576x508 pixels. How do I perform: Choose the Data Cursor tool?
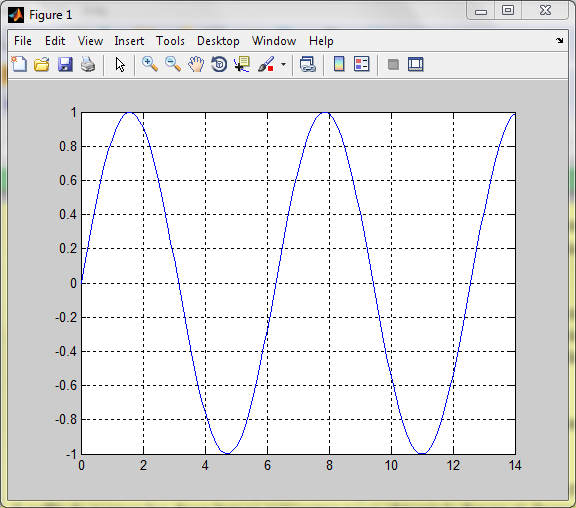click(242, 64)
